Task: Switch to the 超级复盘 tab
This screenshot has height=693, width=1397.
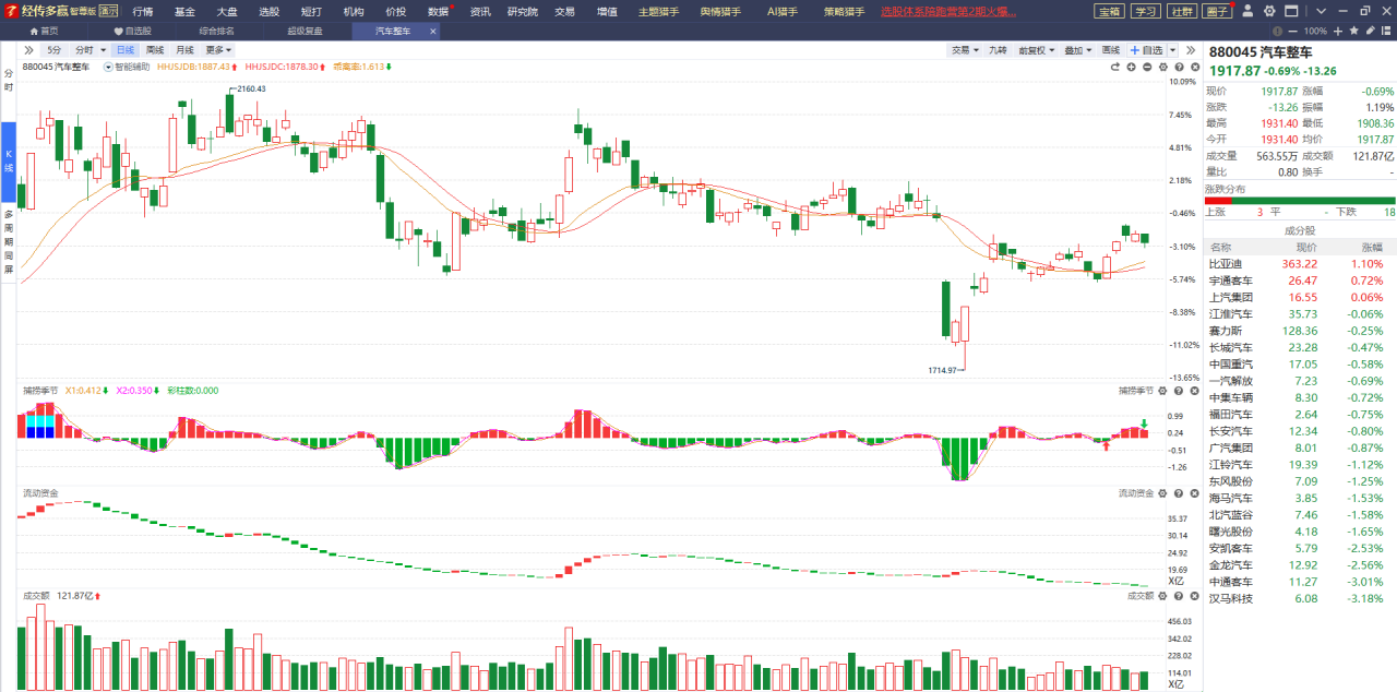Action: click(x=305, y=31)
